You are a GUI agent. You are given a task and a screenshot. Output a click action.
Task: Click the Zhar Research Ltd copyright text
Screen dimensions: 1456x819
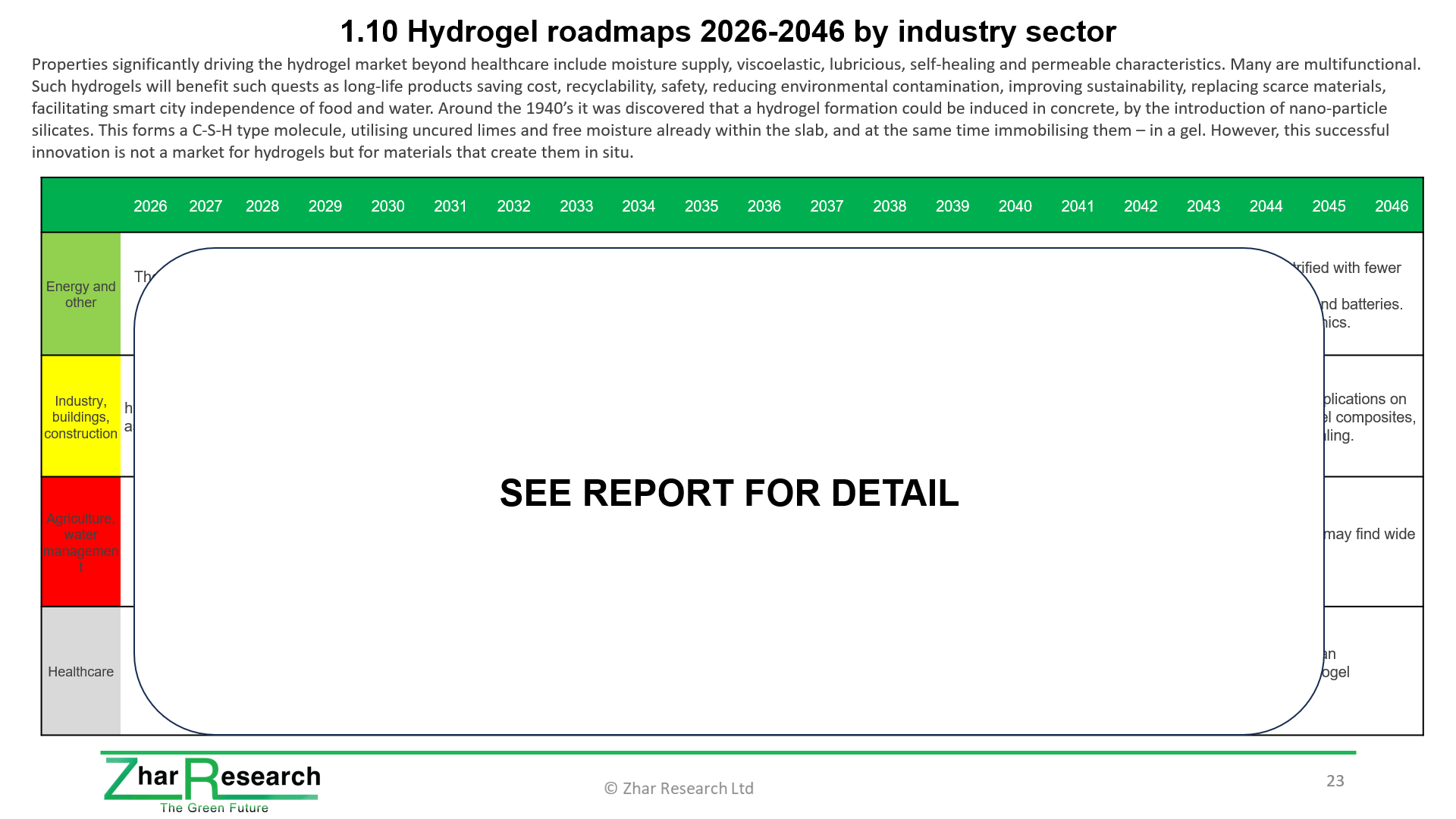click(679, 789)
